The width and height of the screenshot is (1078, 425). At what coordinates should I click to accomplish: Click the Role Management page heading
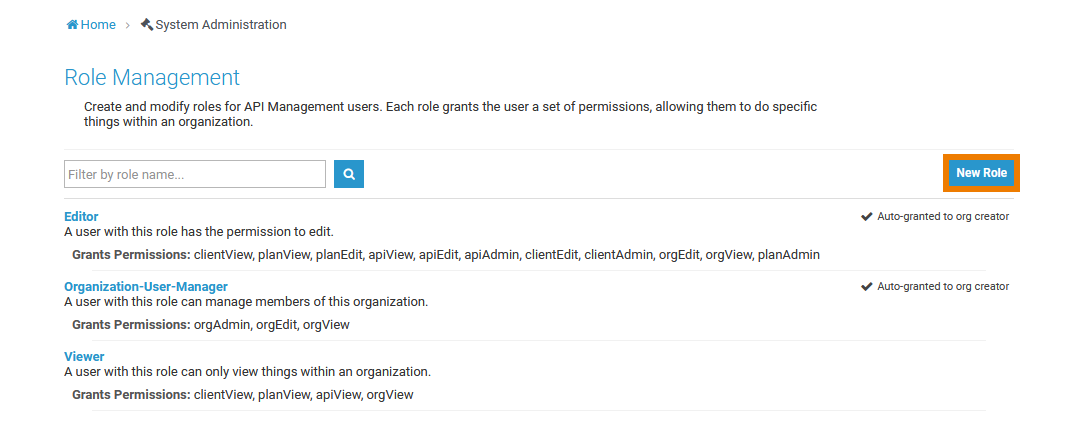(152, 78)
